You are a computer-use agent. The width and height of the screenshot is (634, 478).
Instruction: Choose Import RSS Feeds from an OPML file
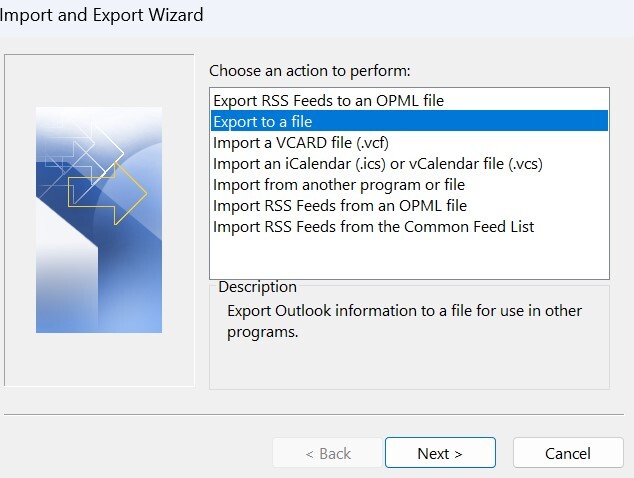point(339,205)
